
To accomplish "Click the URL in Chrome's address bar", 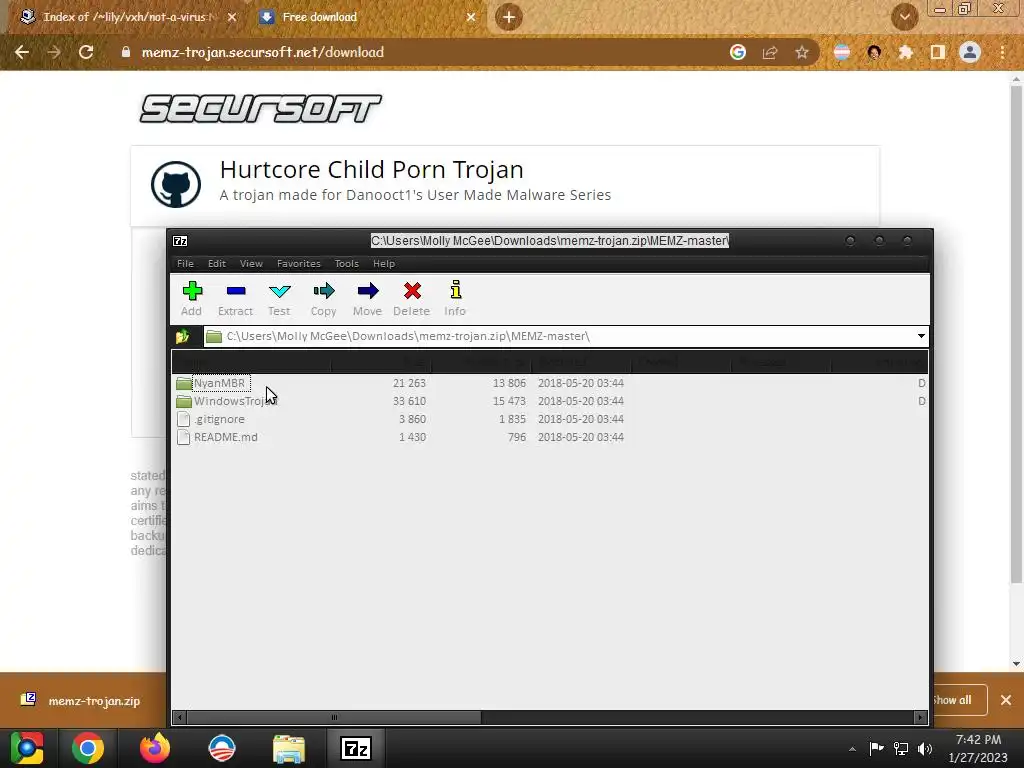I will click(x=263, y=52).
